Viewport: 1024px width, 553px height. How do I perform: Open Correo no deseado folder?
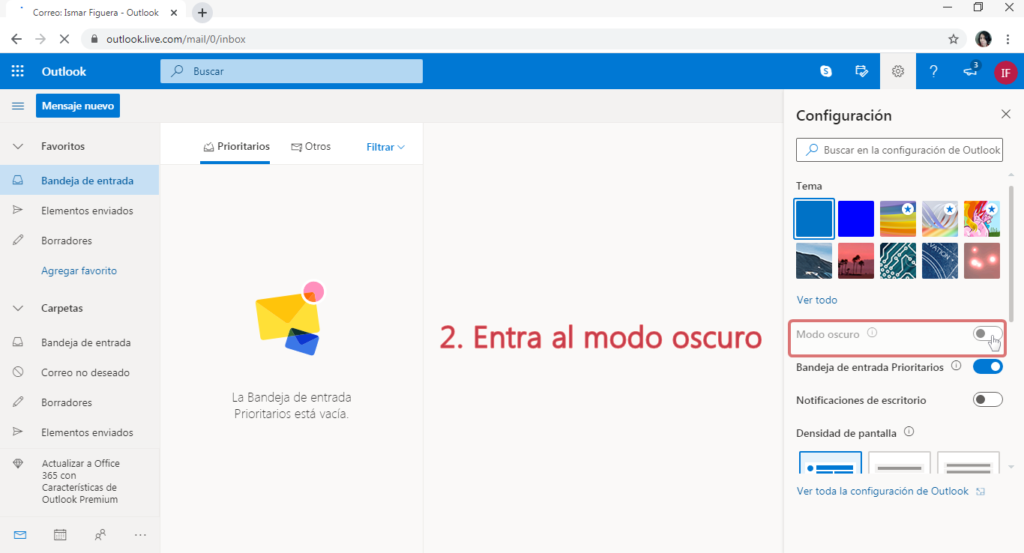pos(80,372)
